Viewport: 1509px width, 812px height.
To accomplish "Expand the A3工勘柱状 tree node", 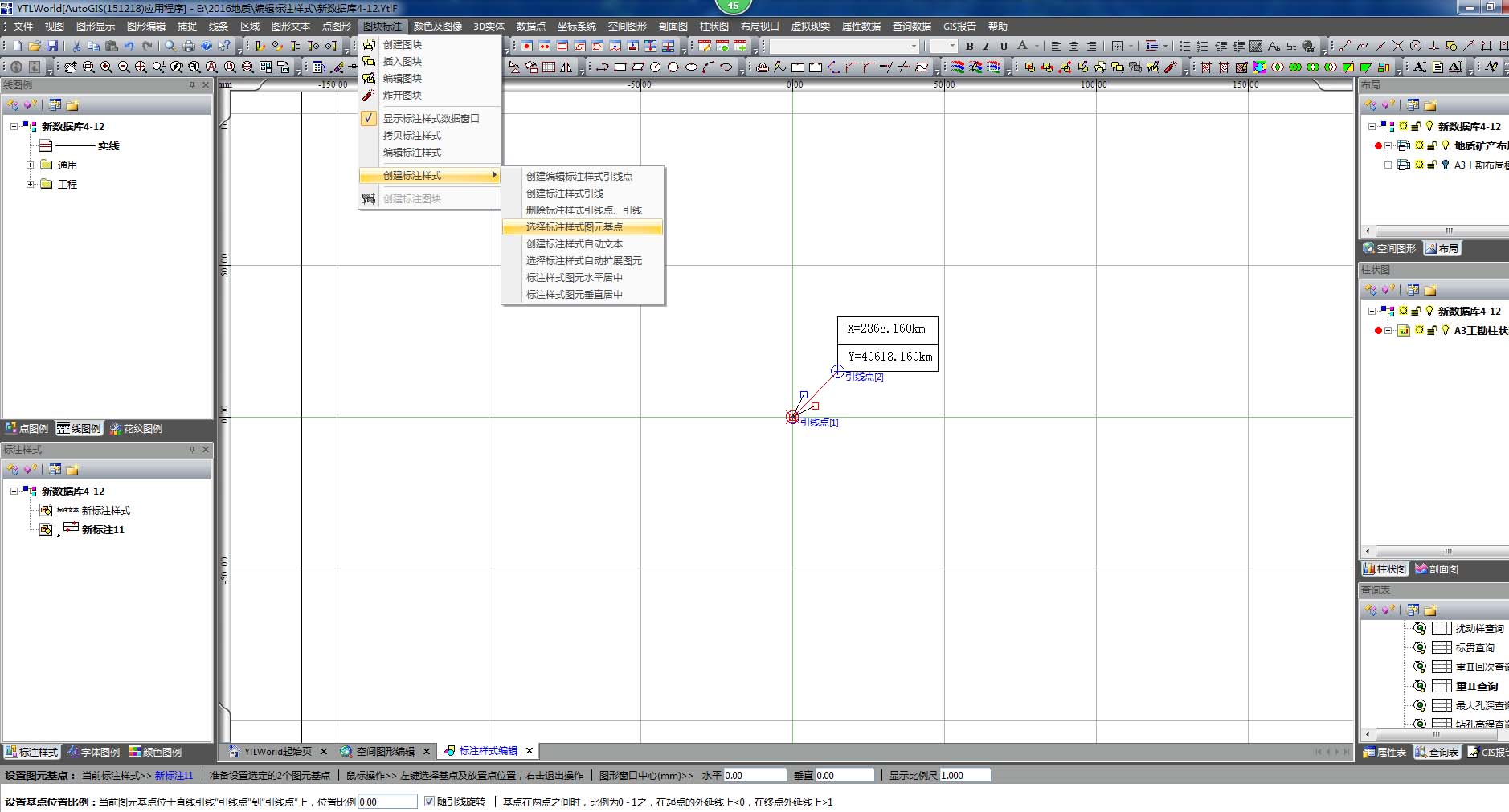I will point(1388,330).
